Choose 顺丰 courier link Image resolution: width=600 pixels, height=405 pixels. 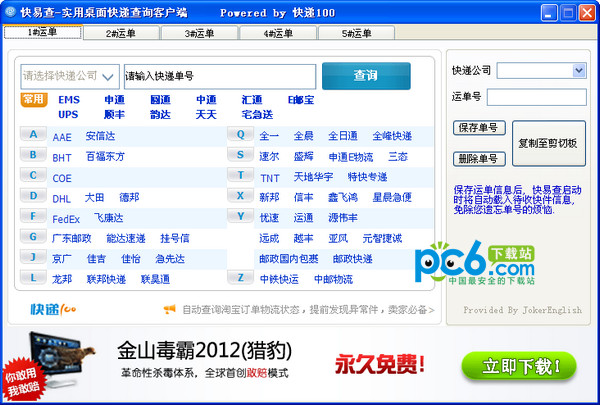(x=114, y=114)
